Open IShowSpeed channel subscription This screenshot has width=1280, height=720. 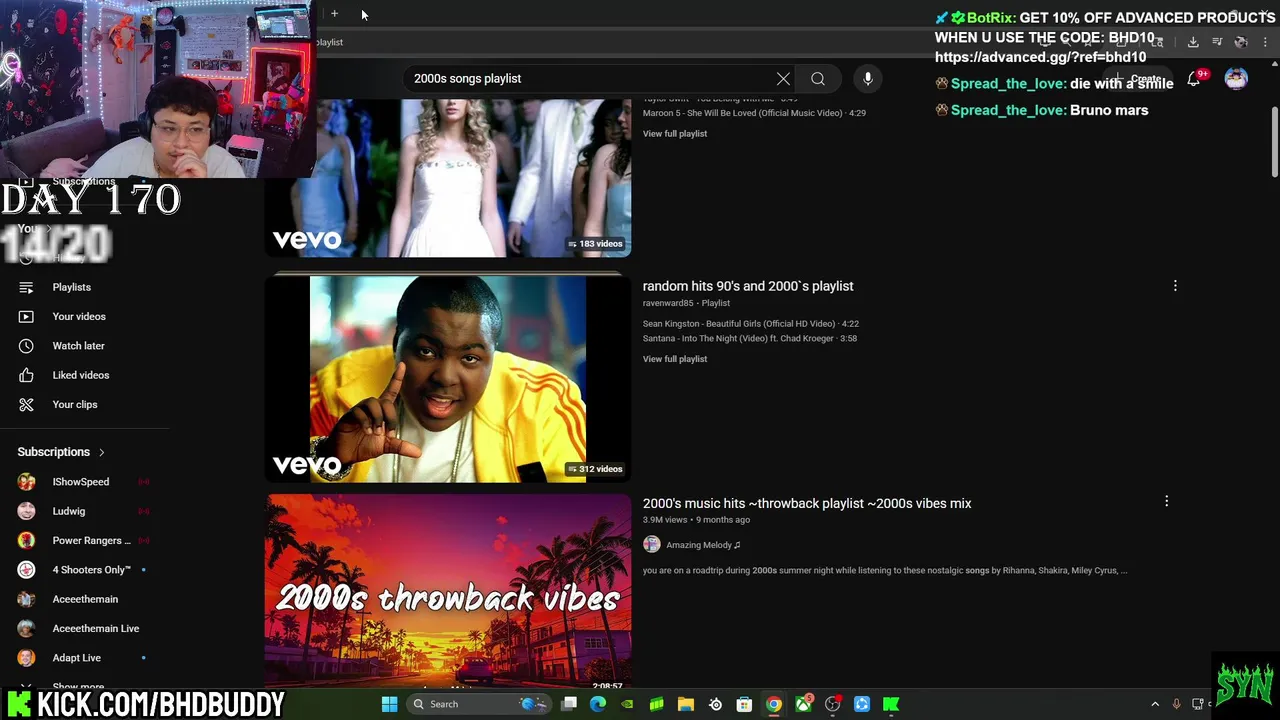coord(81,482)
